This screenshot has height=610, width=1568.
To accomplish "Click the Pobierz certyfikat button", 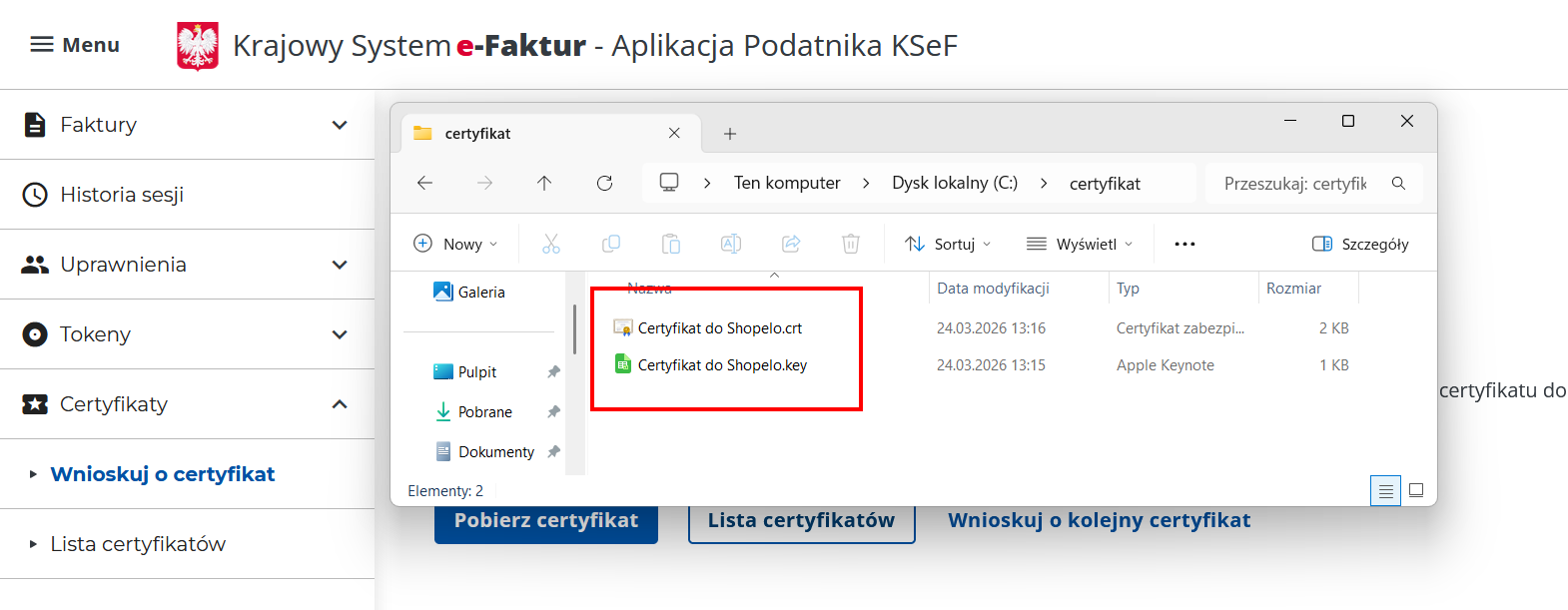I will click(545, 522).
